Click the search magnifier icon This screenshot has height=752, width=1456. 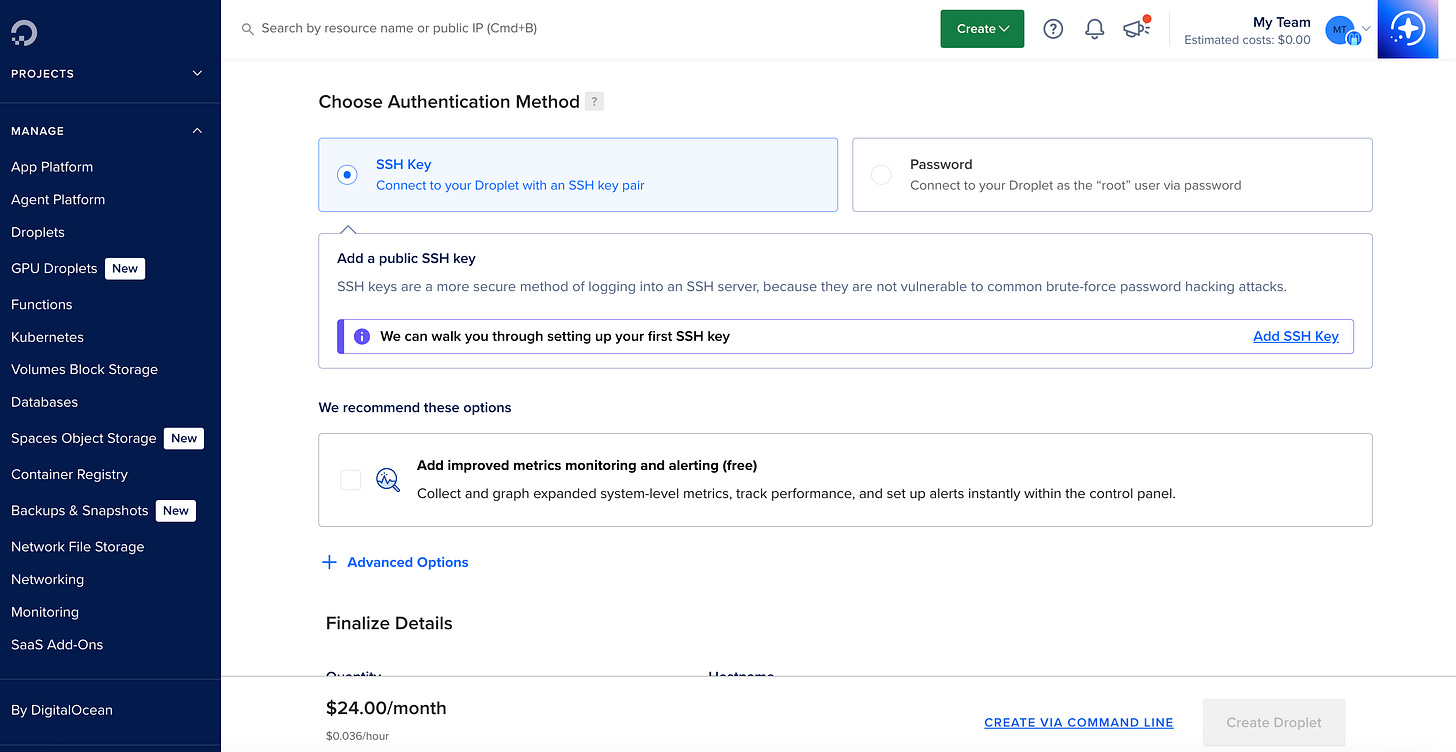247,29
